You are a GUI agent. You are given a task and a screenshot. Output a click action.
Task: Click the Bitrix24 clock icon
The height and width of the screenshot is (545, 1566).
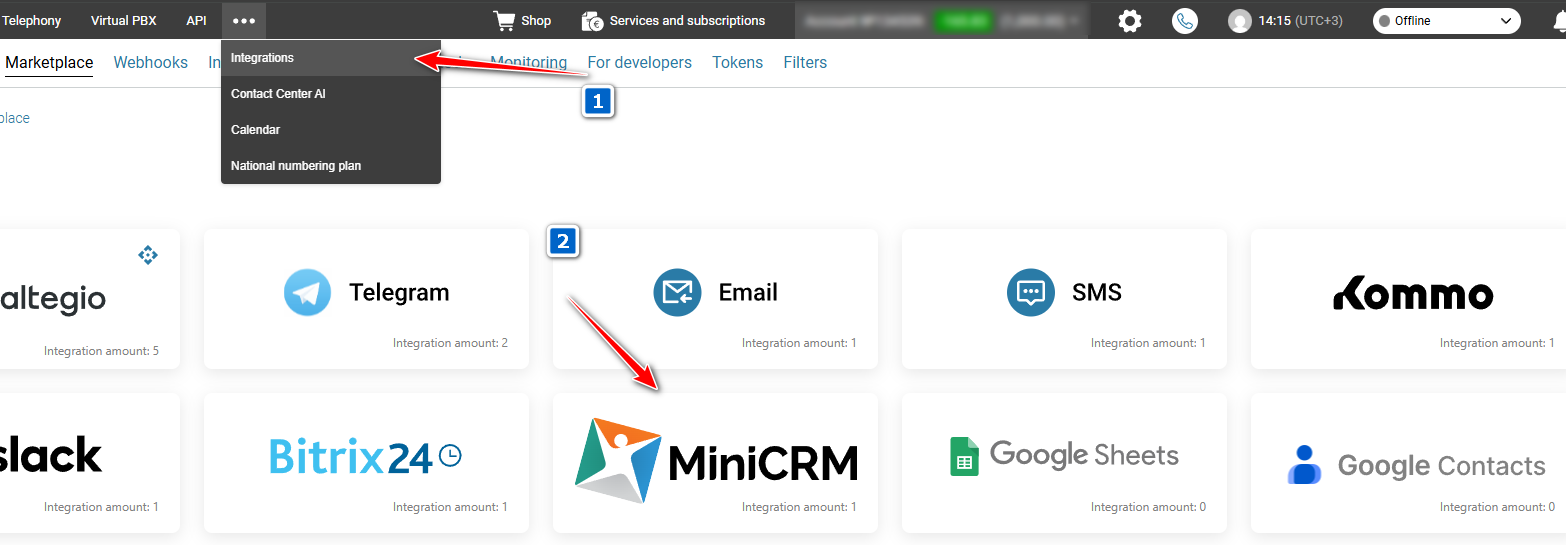click(451, 456)
